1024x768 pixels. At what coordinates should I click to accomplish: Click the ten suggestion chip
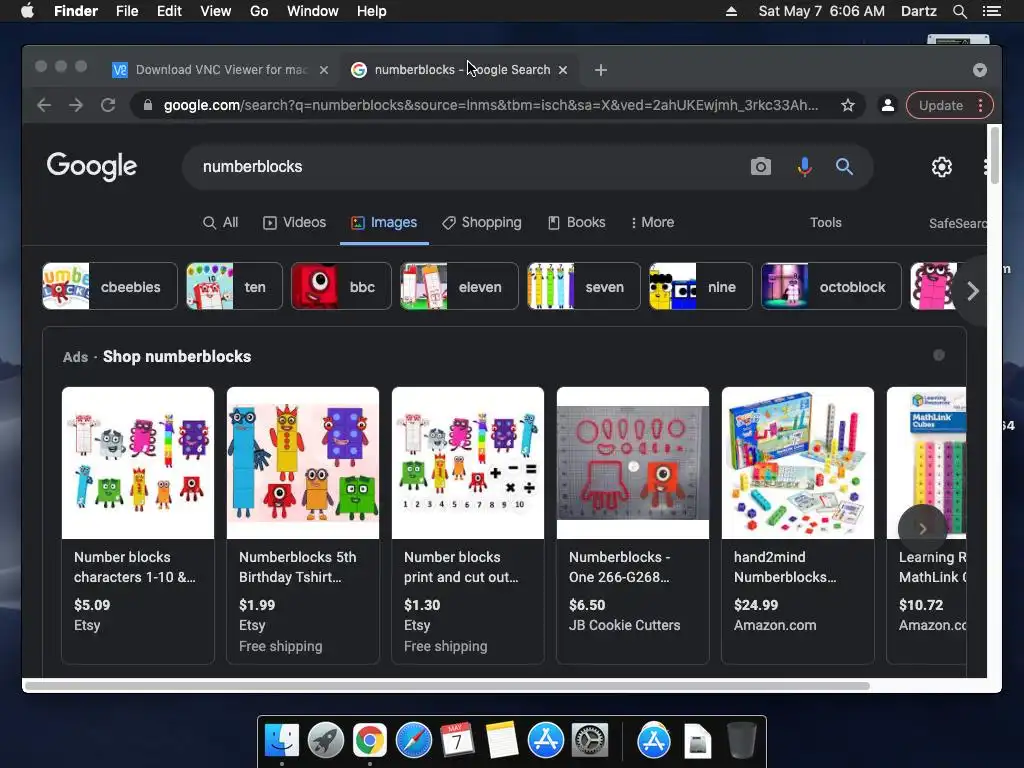pos(234,286)
